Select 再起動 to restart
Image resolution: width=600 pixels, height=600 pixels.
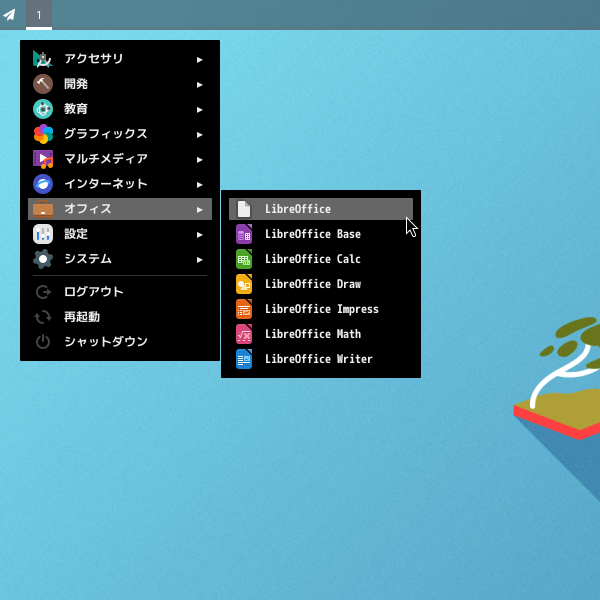81,317
